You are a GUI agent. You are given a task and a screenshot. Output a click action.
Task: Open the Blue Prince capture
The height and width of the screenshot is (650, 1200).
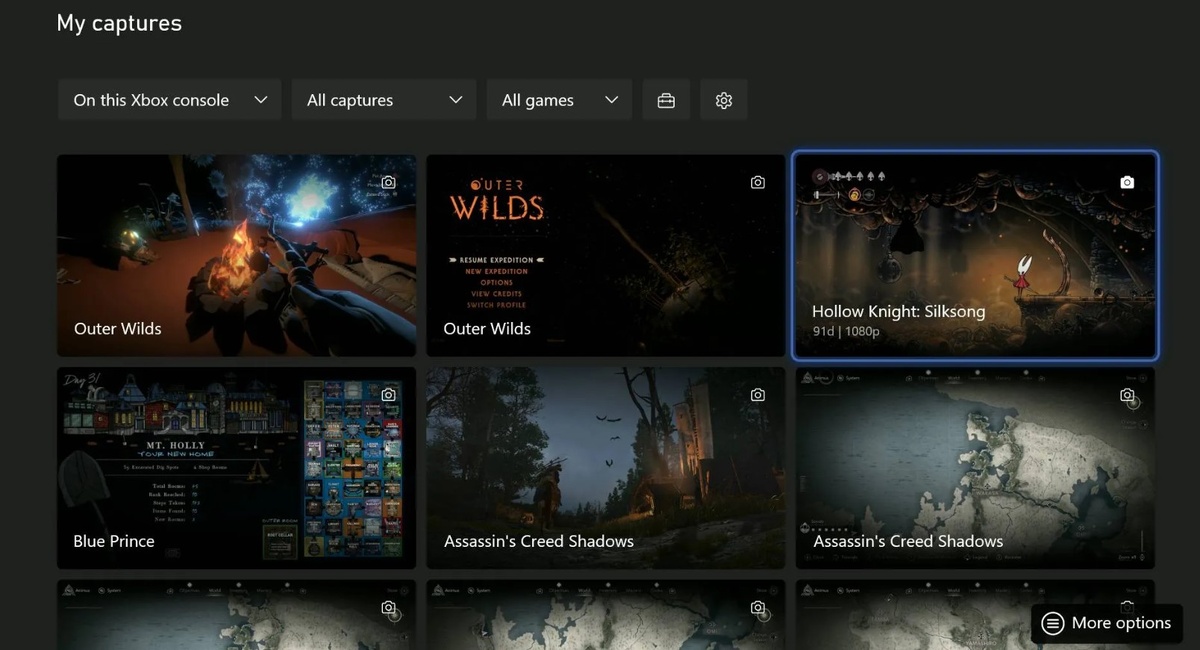tap(236, 468)
